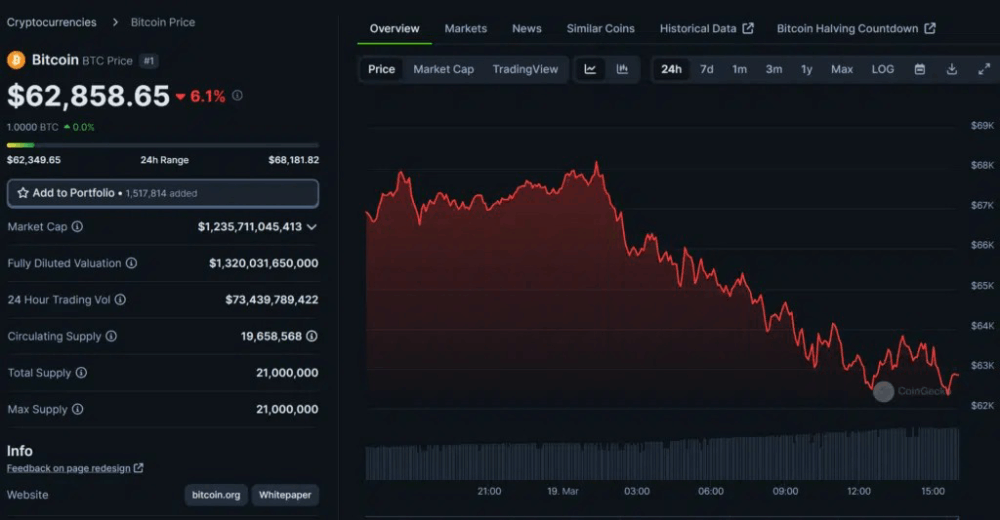Open the bitcoin.org website link

coord(216,494)
